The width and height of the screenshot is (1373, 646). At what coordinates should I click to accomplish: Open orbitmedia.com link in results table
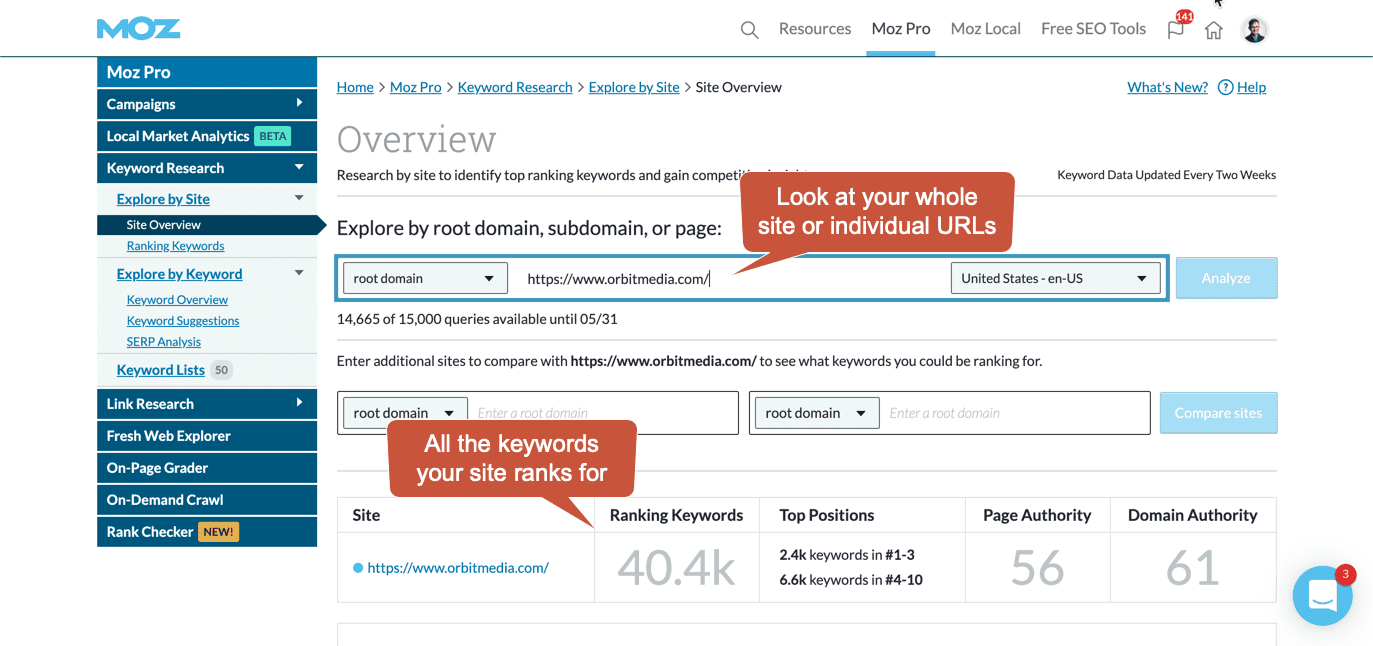point(458,568)
